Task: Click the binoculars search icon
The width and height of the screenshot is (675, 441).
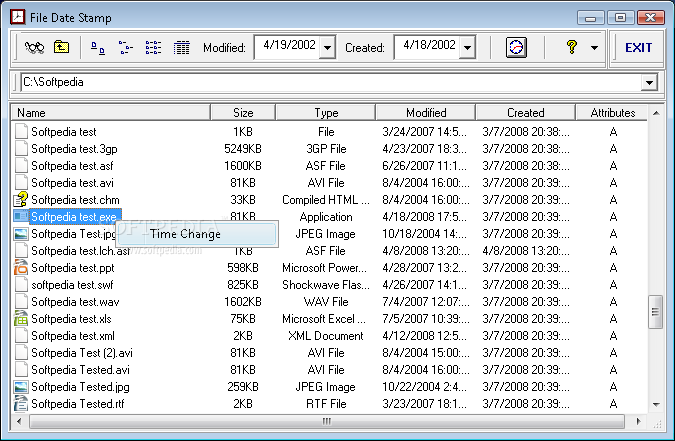Action: coord(34,47)
